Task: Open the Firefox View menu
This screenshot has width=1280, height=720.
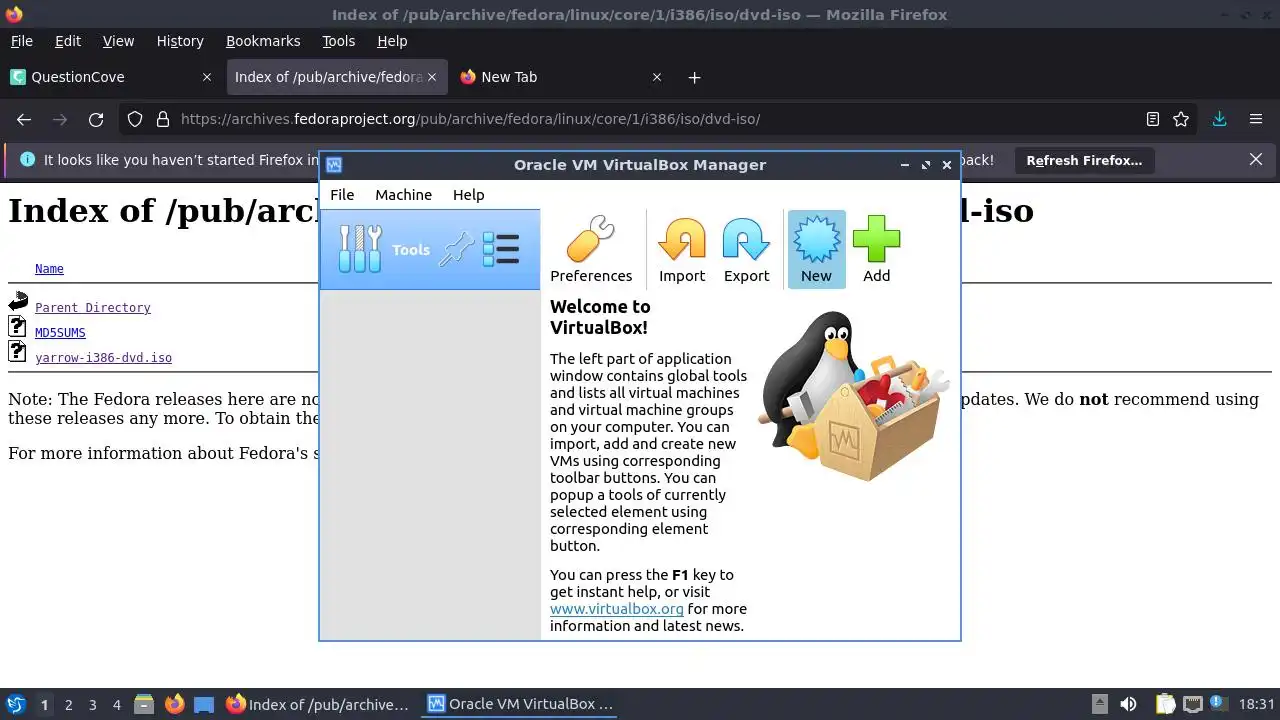Action: (118, 41)
